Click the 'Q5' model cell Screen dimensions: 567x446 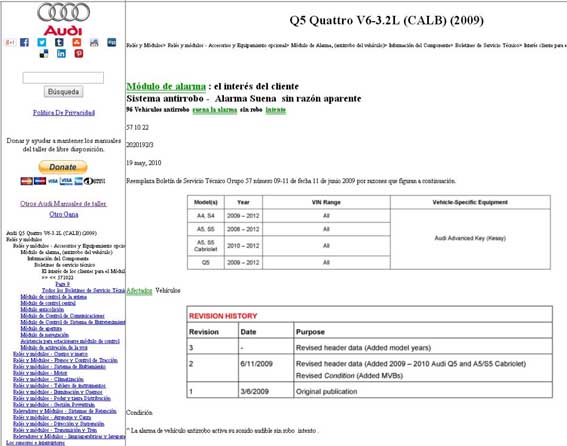click(x=206, y=263)
